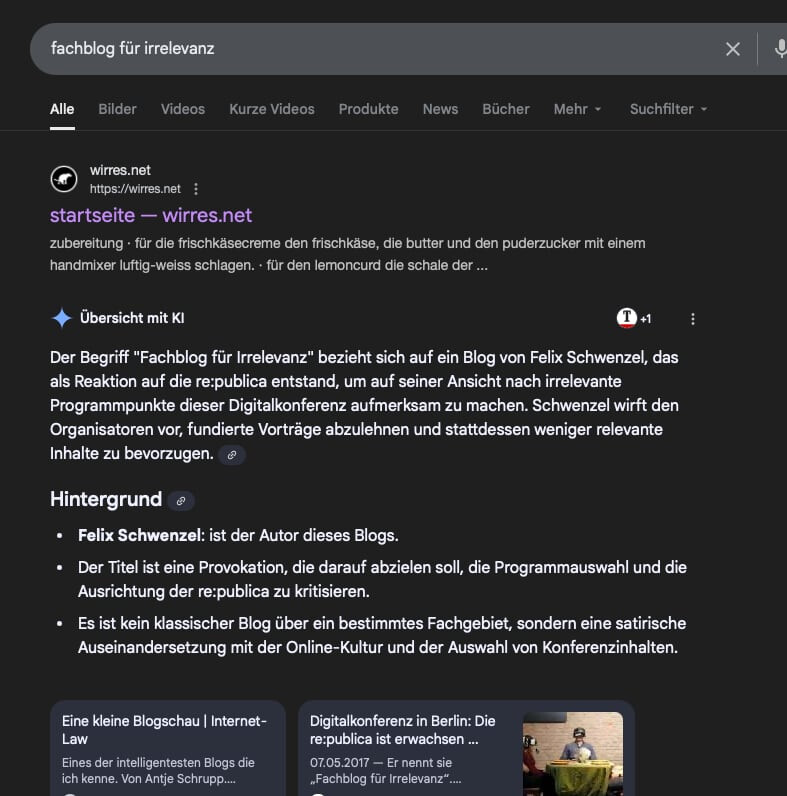Open the three-dot menu beside the wirres.net URL
Viewport: 787px width, 796px height.
(x=196, y=189)
